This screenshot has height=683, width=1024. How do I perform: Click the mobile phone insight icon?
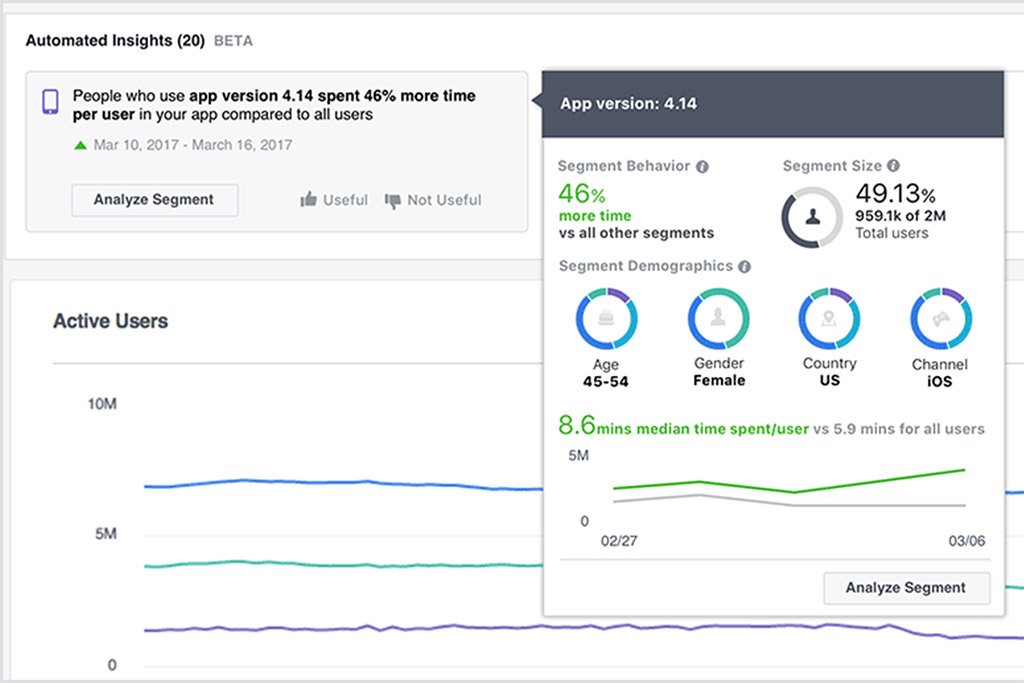click(x=49, y=100)
